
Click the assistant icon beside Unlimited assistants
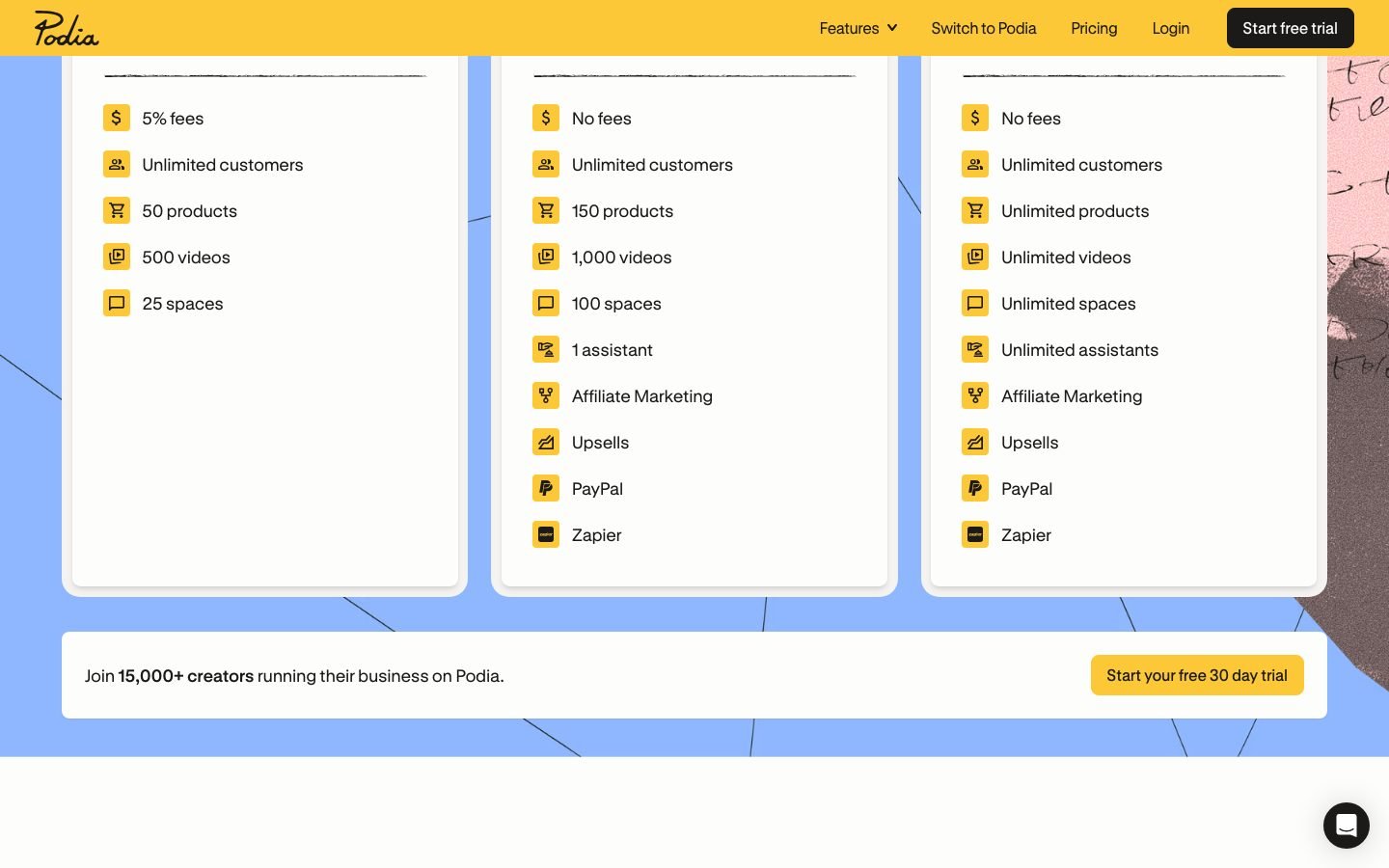pyautogui.click(x=975, y=349)
